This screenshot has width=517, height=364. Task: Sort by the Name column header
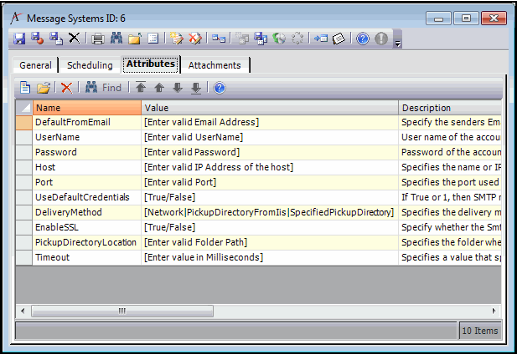point(87,108)
